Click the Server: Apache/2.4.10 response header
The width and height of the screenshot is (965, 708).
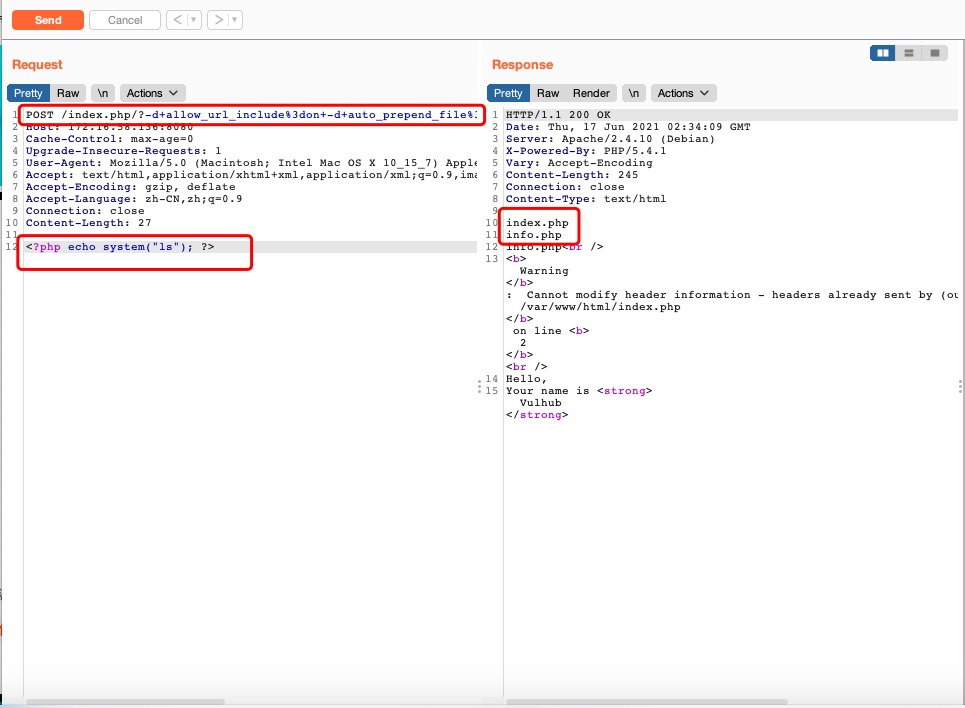point(610,139)
